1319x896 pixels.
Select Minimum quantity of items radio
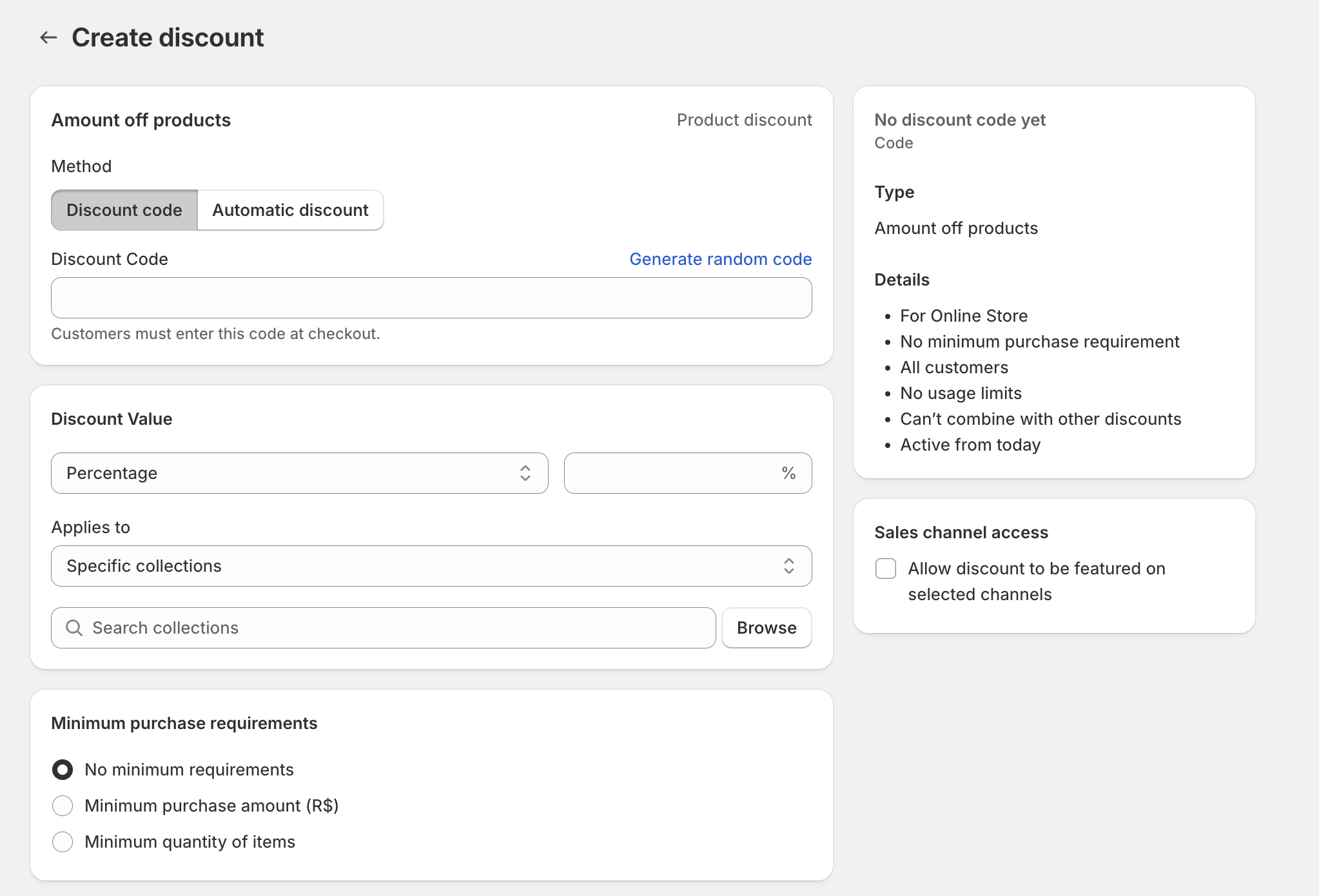(63, 842)
